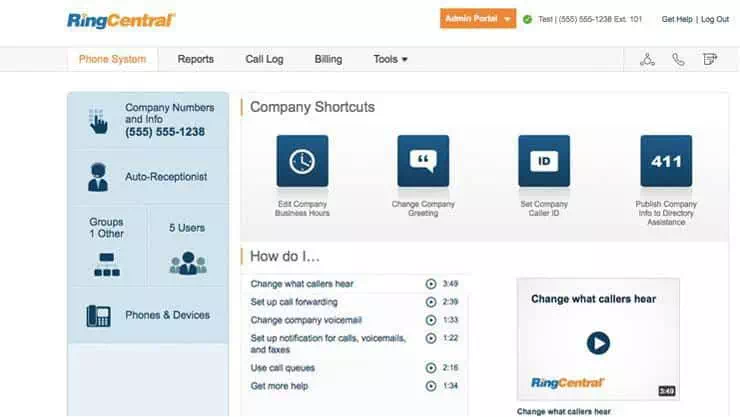Play the 1:33 video icon
This screenshot has height=417, width=740.
[430, 320]
